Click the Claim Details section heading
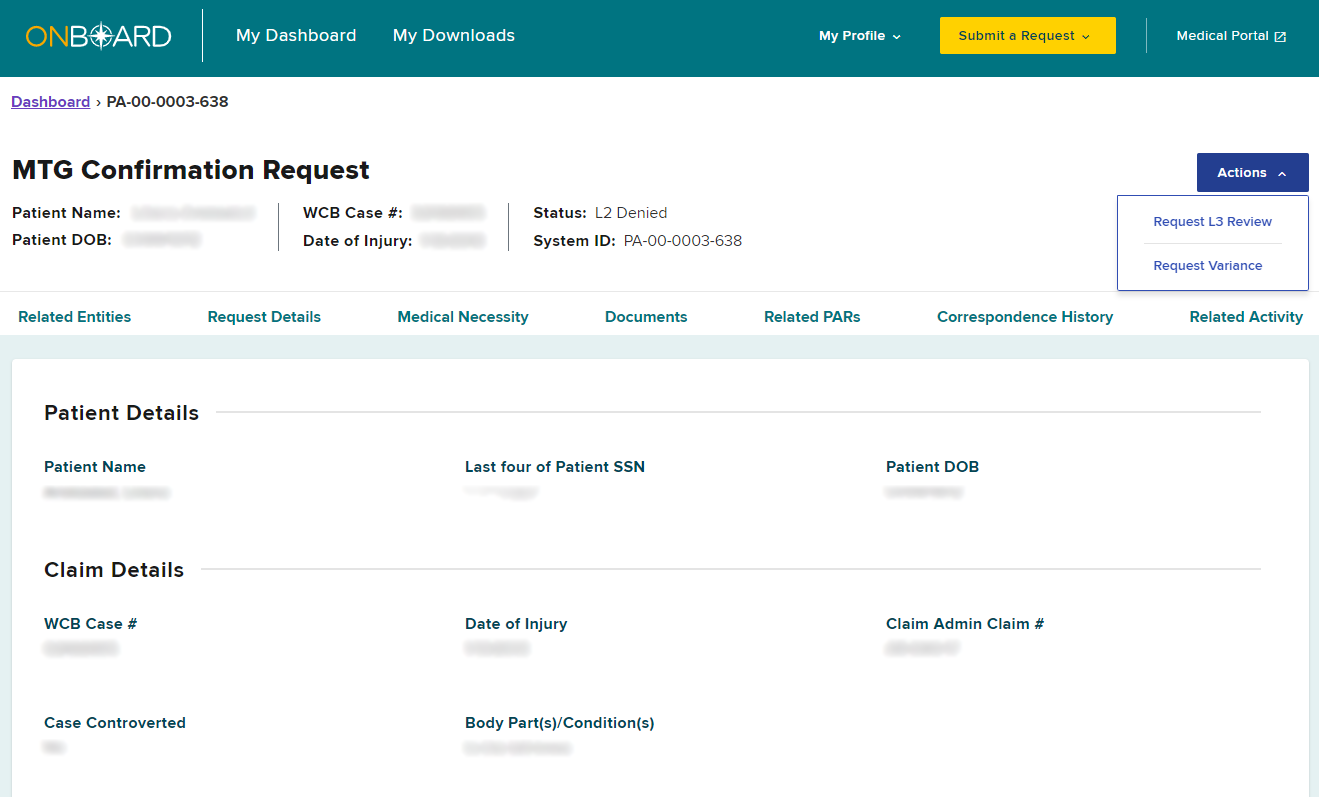The width and height of the screenshot is (1319, 797). pos(114,570)
